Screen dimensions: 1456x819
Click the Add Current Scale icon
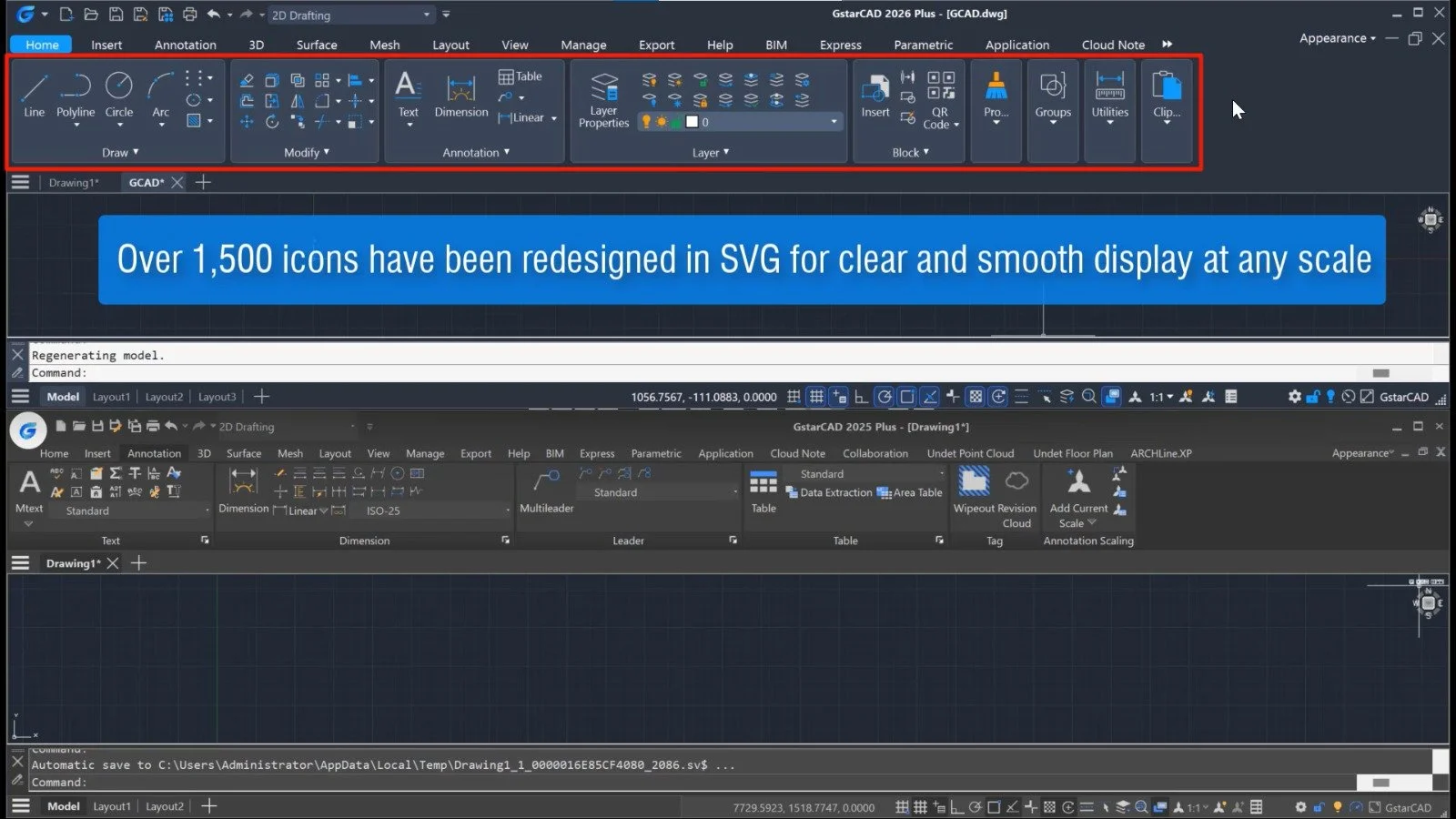click(1078, 480)
